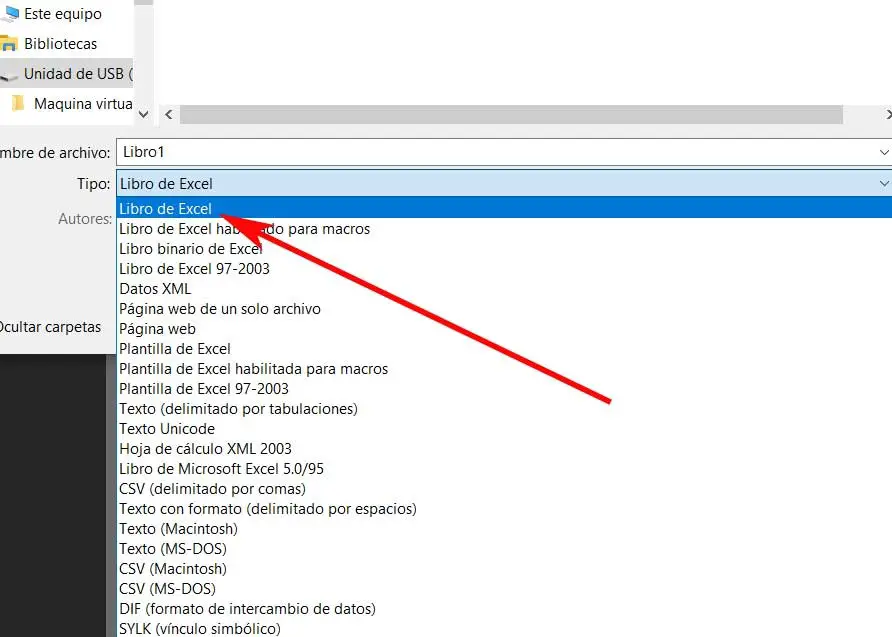Click the 'Maquina virtua' folder icon
Image resolution: width=892 pixels, height=637 pixels.
click(18, 104)
